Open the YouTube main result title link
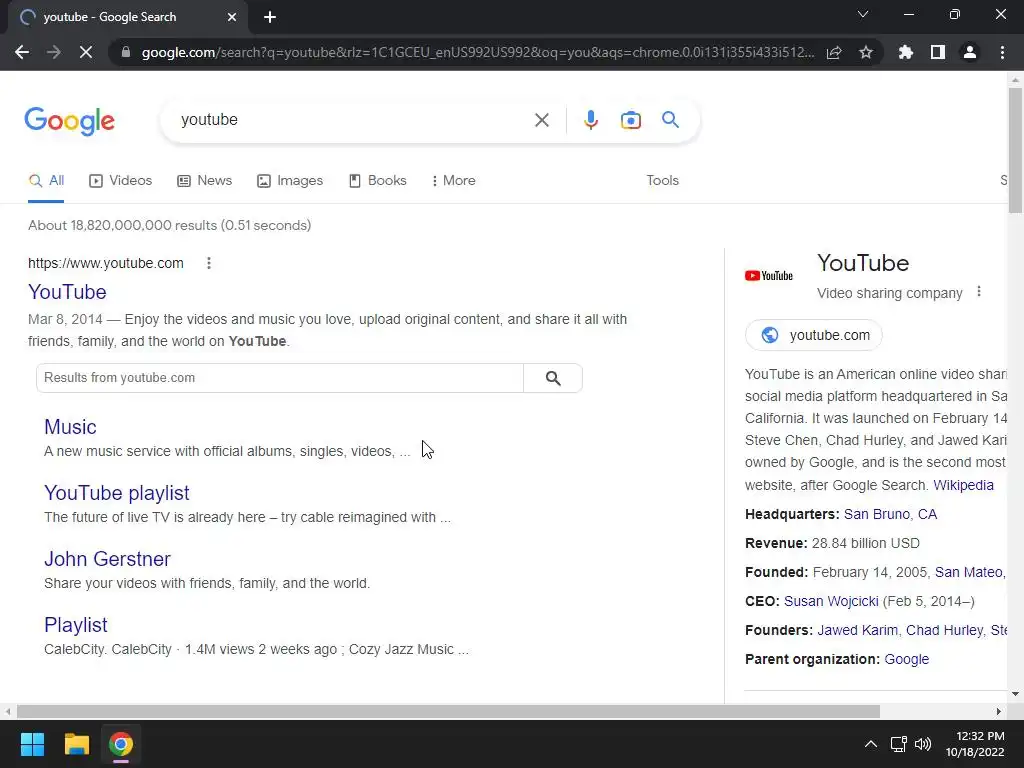This screenshot has width=1024, height=768. 67,292
